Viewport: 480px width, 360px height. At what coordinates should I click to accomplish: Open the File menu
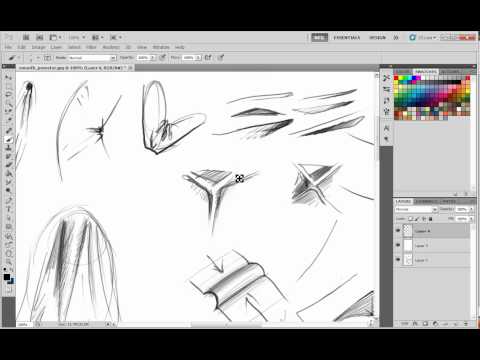[8, 47]
